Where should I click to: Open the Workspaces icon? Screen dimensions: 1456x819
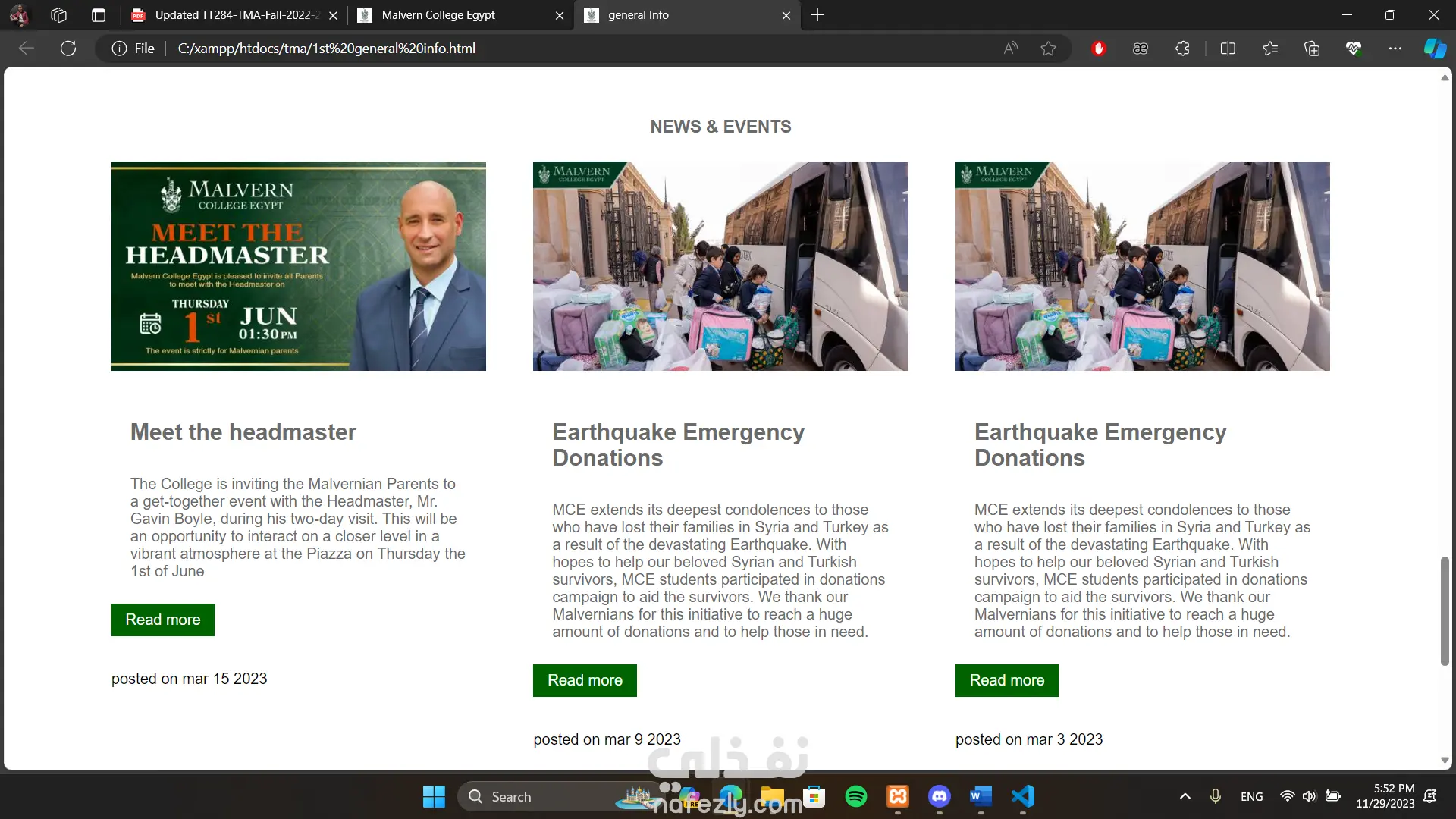tap(58, 15)
